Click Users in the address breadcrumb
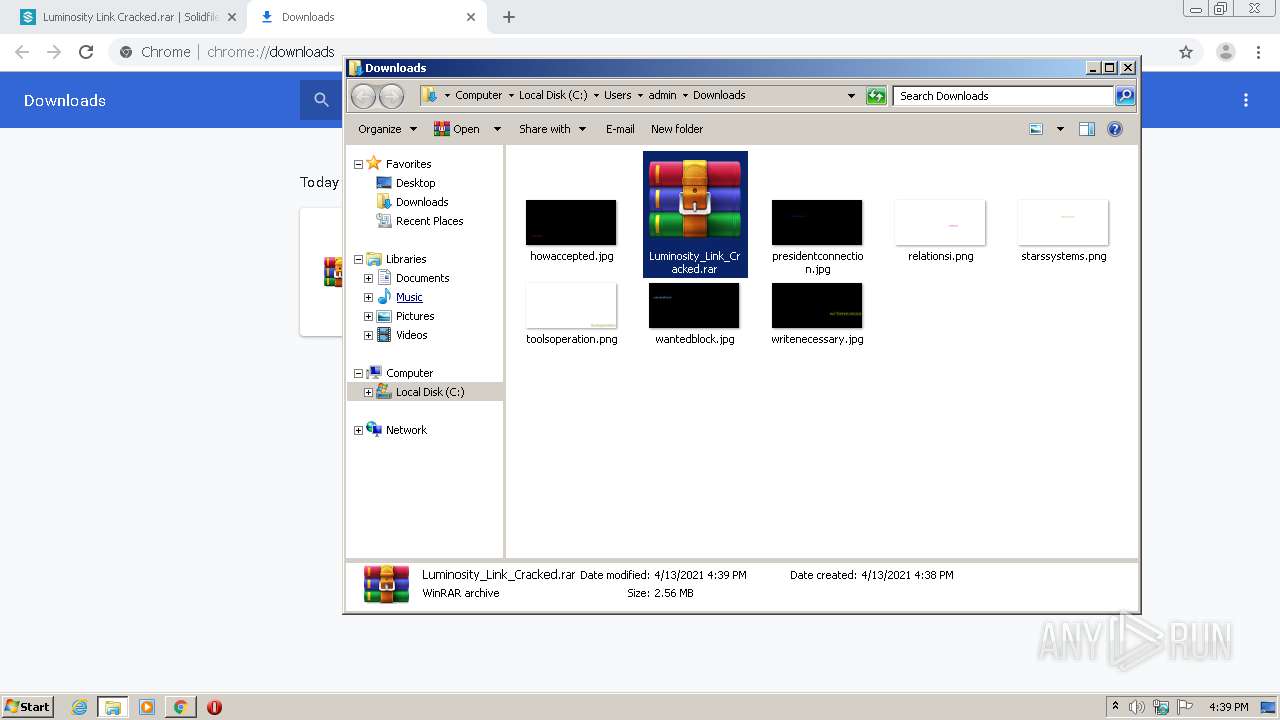Screen dimensions: 1280x720 [x=618, y=95]
